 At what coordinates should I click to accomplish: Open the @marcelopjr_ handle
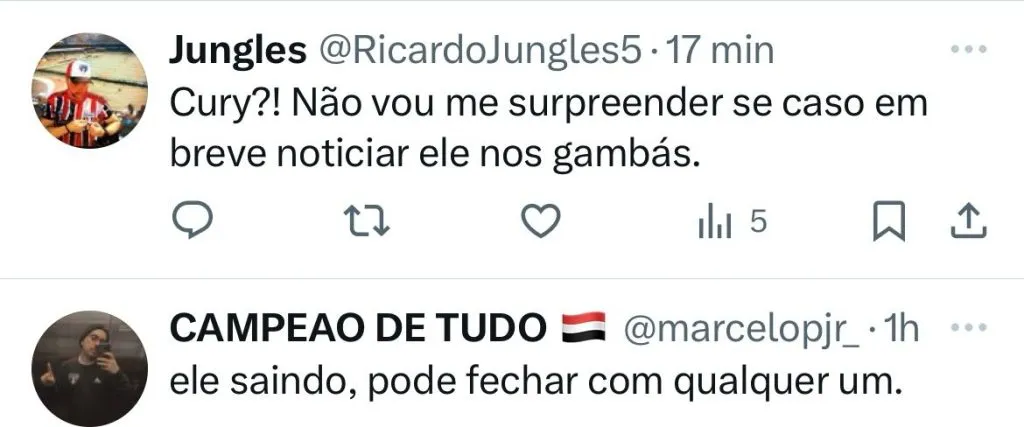pyautogui.click(x=743, y=330)
